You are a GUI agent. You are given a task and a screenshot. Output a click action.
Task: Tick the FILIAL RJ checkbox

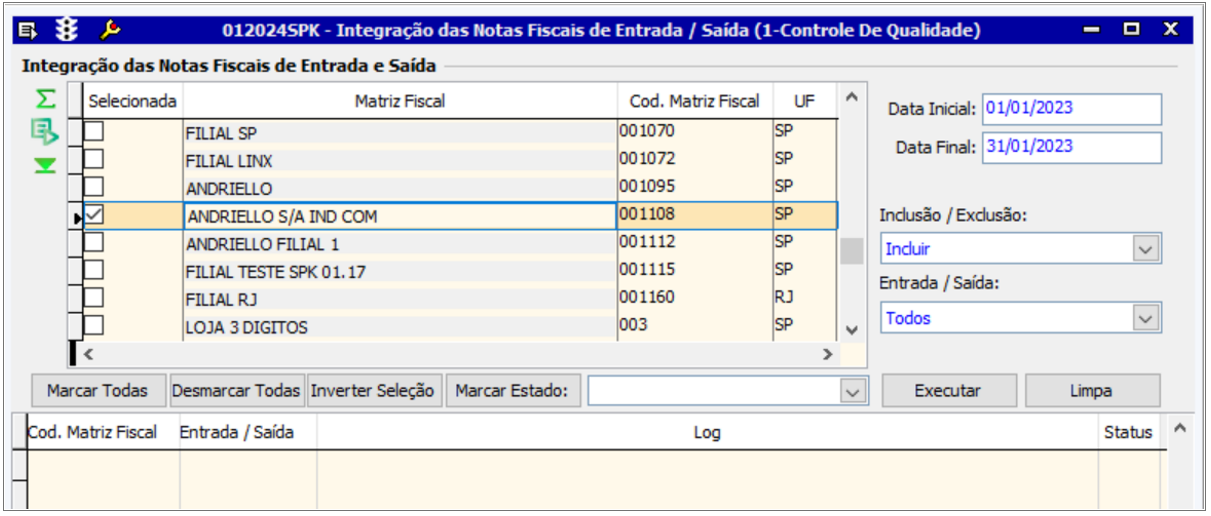point(93,297)
